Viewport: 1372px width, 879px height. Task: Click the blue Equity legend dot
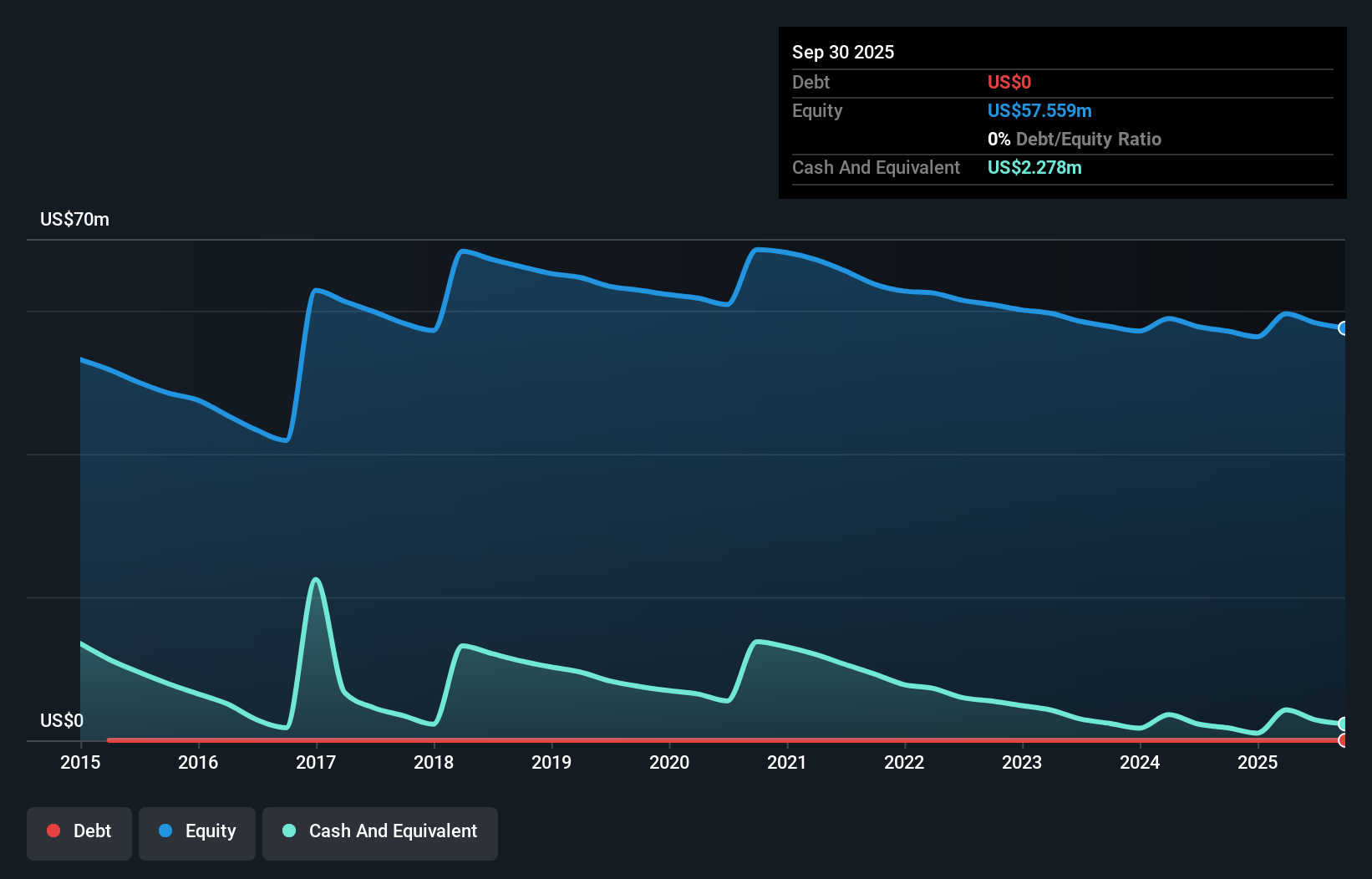click(166, 831)
